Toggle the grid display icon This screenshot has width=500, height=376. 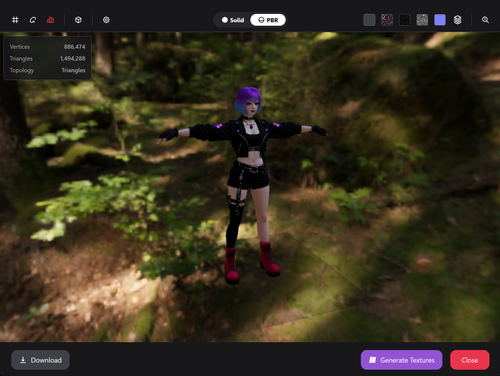[x=15, y=20]
